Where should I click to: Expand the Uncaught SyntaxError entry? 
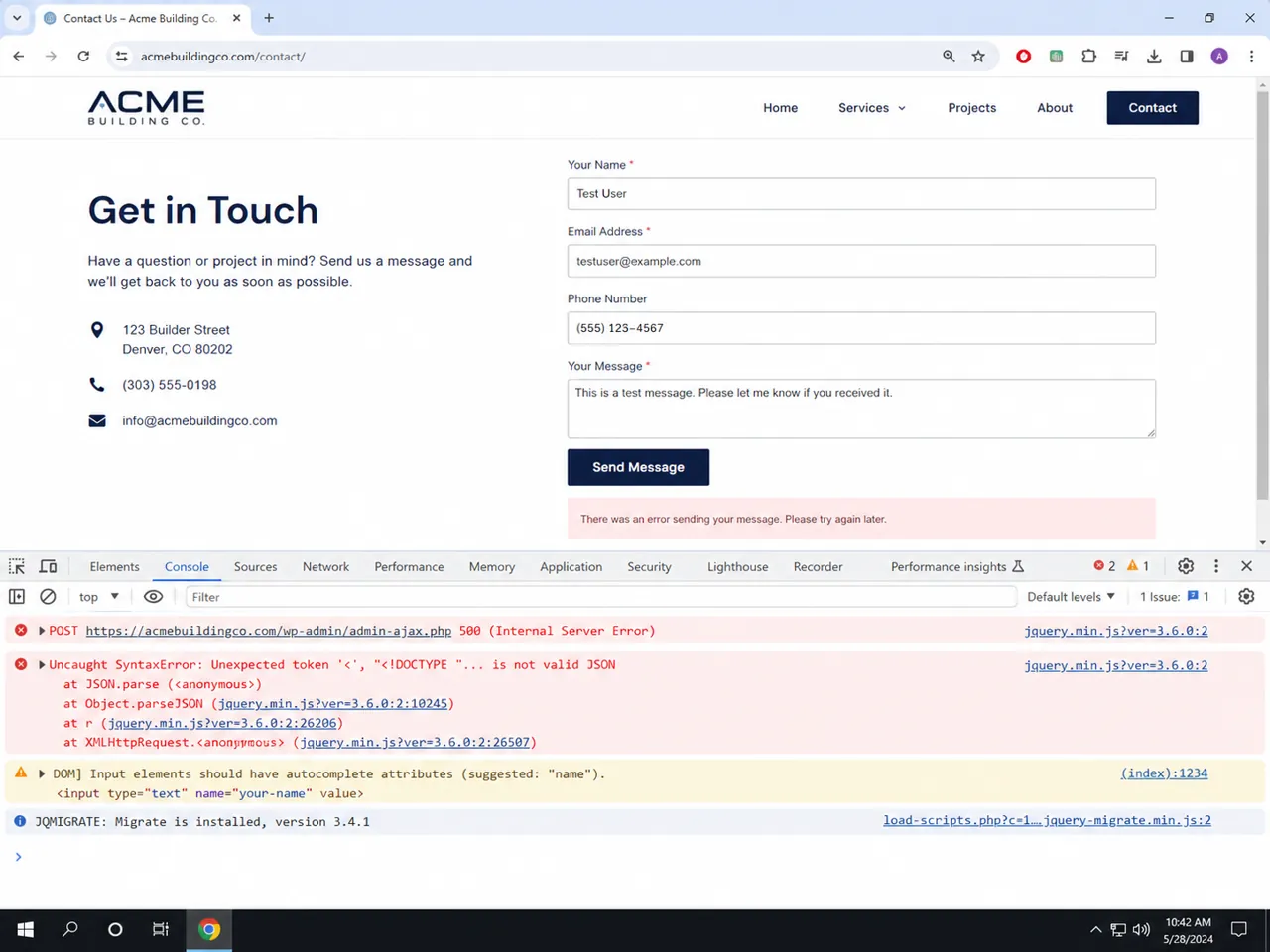(42, 665)
